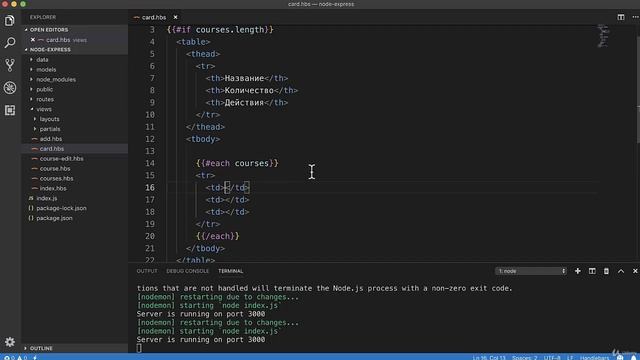This screenshot has width=640, height=360.
Task: Click inside the terminal prompt line
Action: click(139, 348)
